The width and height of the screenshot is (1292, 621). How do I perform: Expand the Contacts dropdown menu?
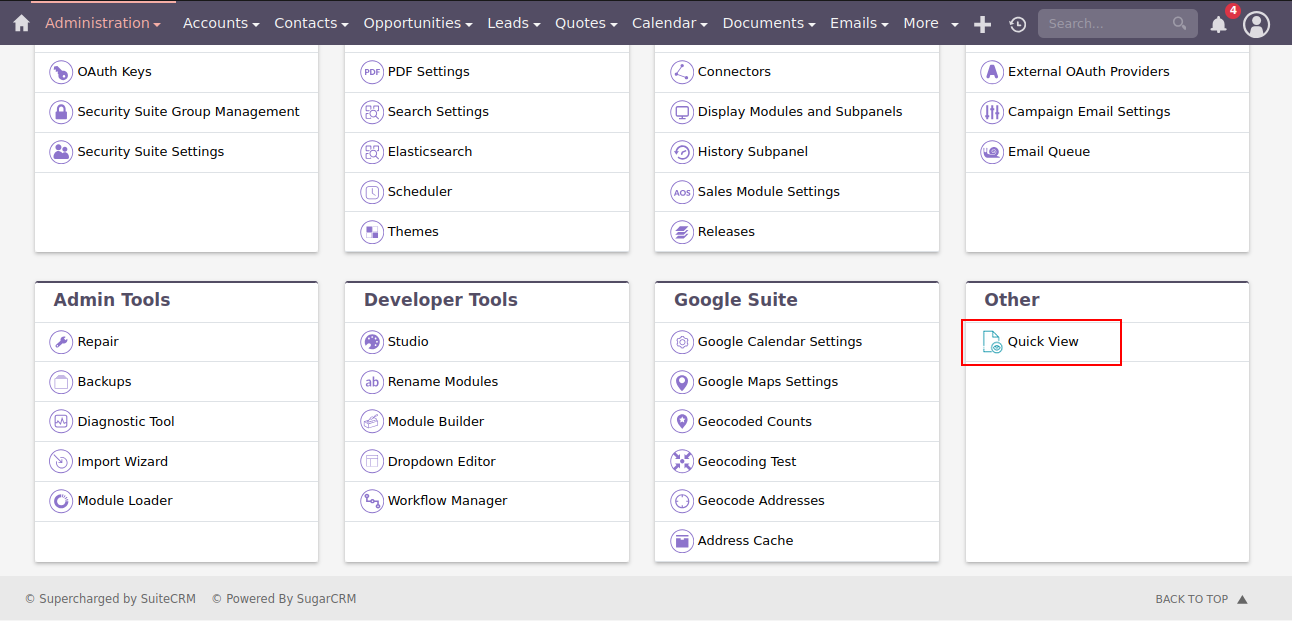tap(311, 23)
